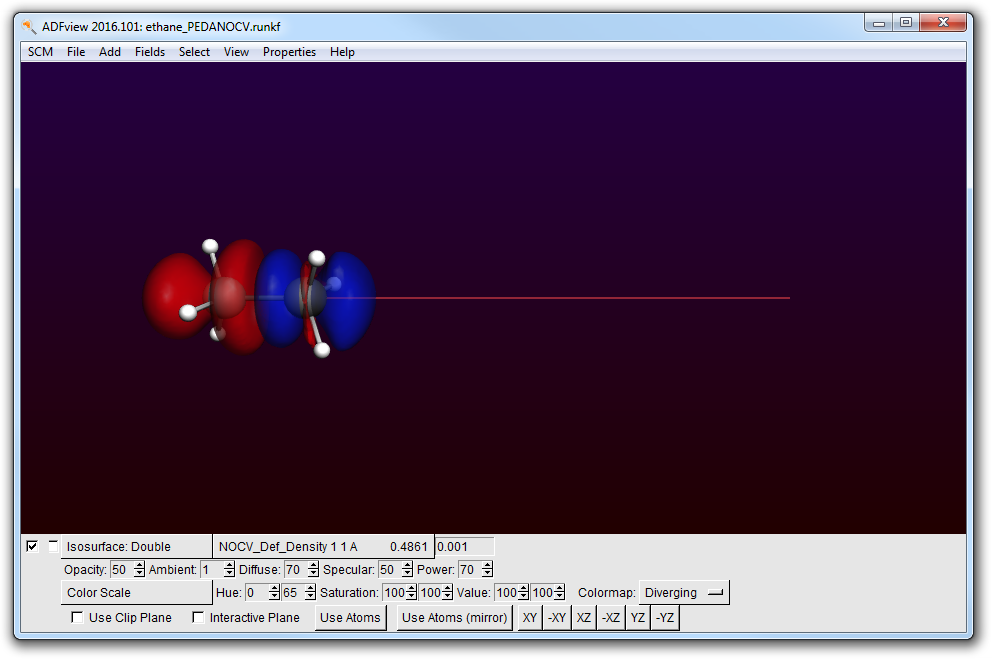This screenshot has height=659, width=992.
Task: Click the second Hue field showing 65
Action: (x=292, y=593)
